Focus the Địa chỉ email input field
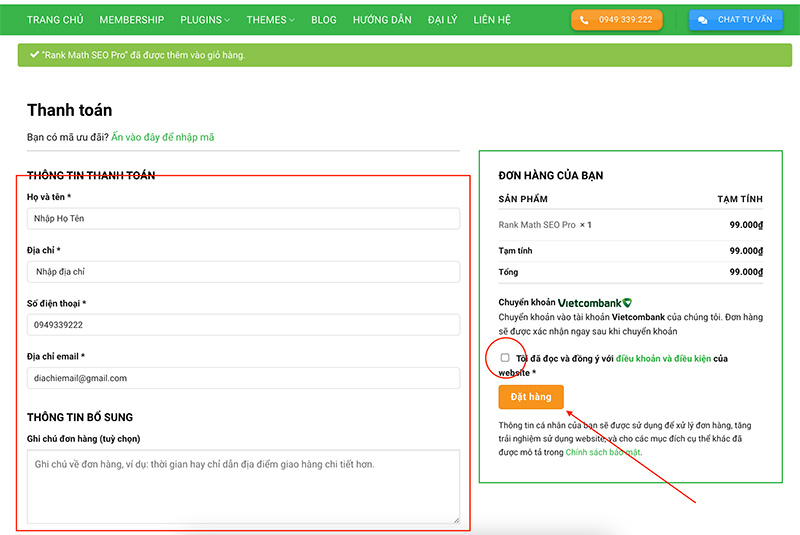 [243, 378]
